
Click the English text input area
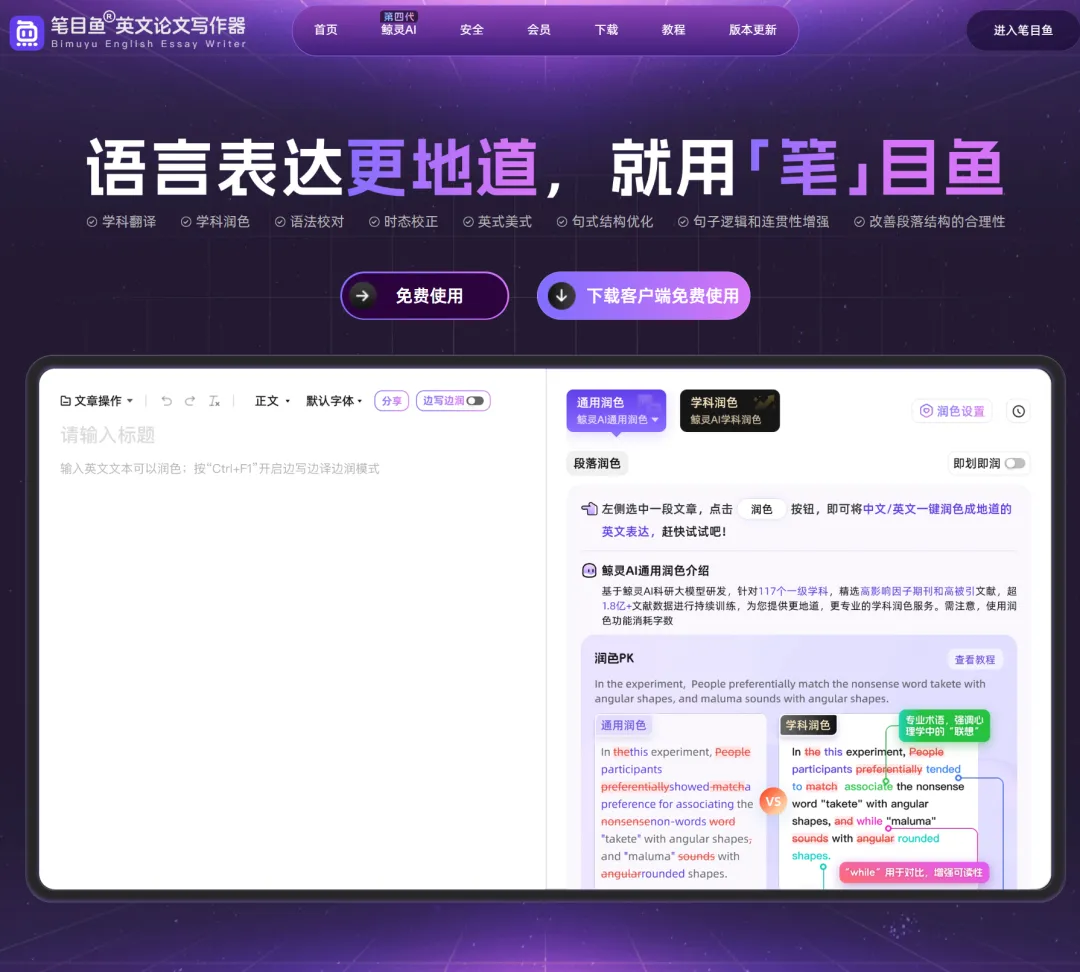220,468
